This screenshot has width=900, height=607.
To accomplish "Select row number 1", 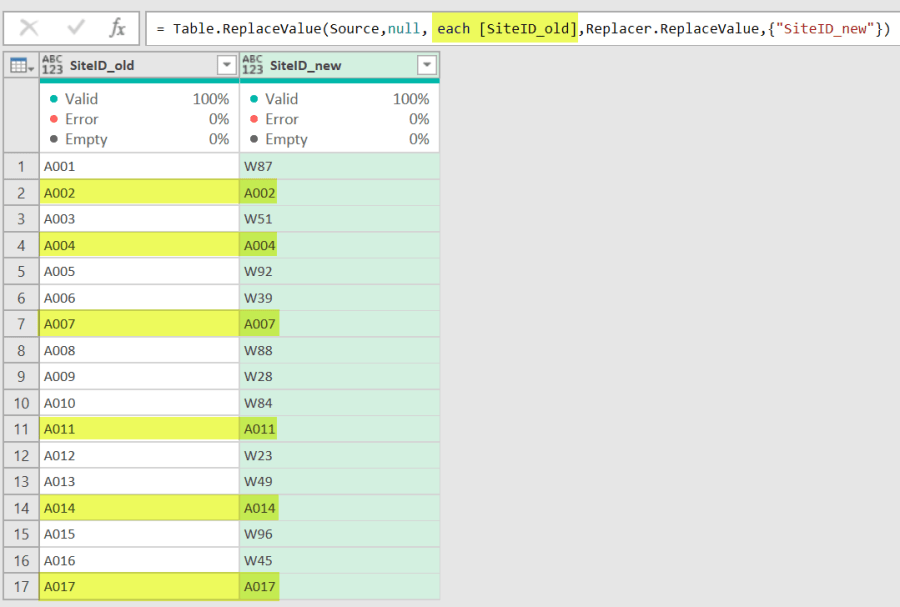I will click(x=20, y=166).
